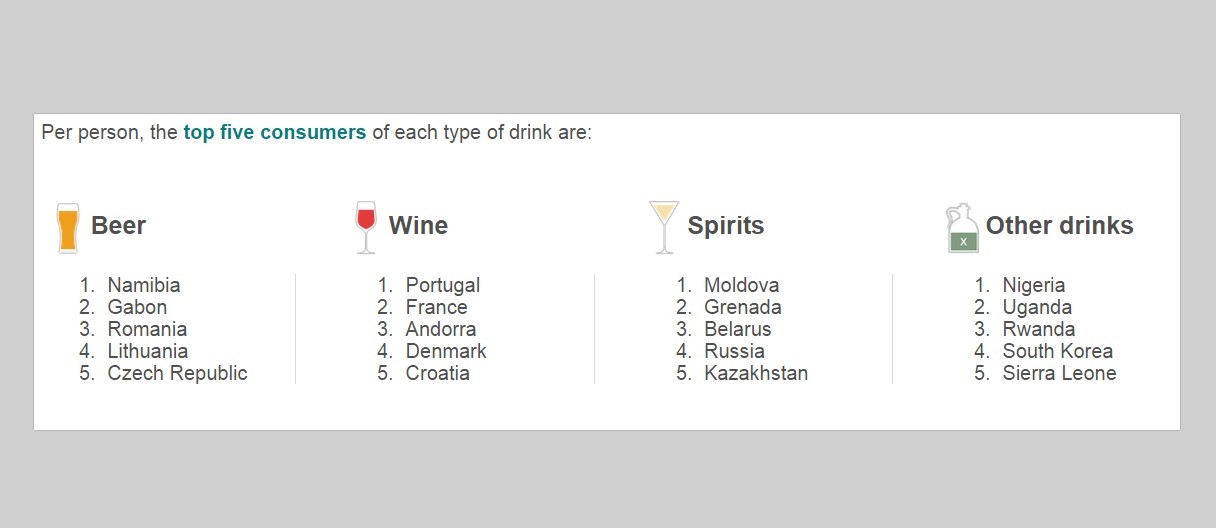Click Namibia in the Beer list

[144, 285]
